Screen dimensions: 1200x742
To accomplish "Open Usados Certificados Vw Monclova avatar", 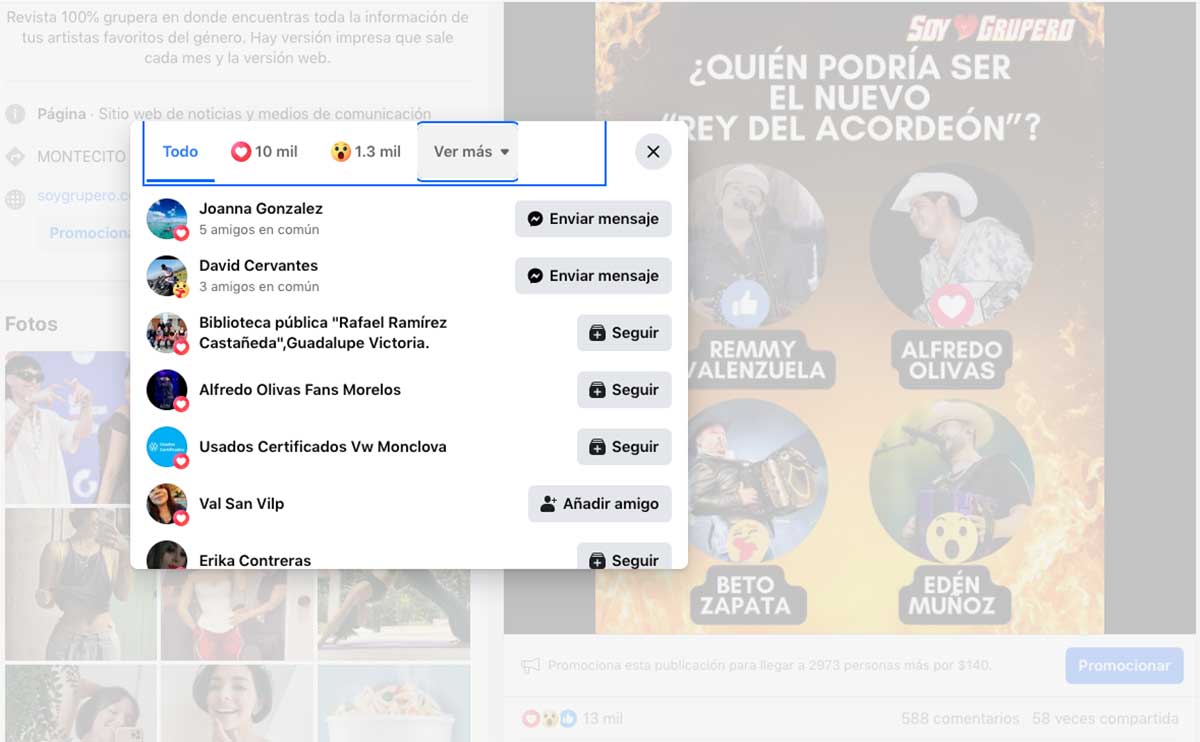I will point(167,447).
